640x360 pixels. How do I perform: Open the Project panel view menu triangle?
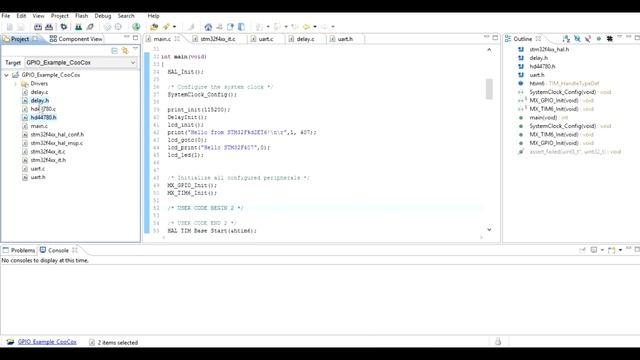click(x=135, y=49)
